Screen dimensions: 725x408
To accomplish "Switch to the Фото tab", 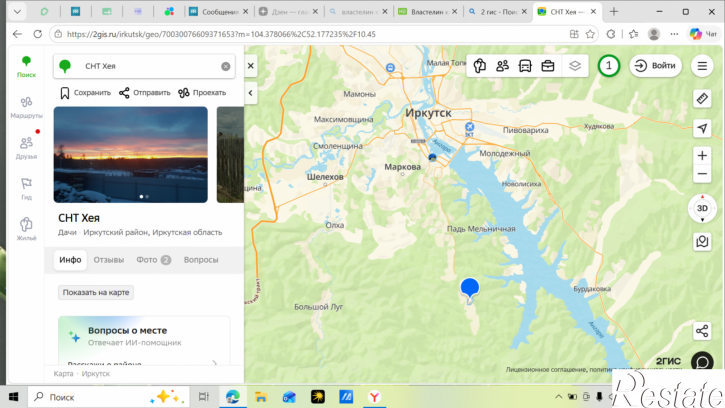I will click(x=154, y=260).
